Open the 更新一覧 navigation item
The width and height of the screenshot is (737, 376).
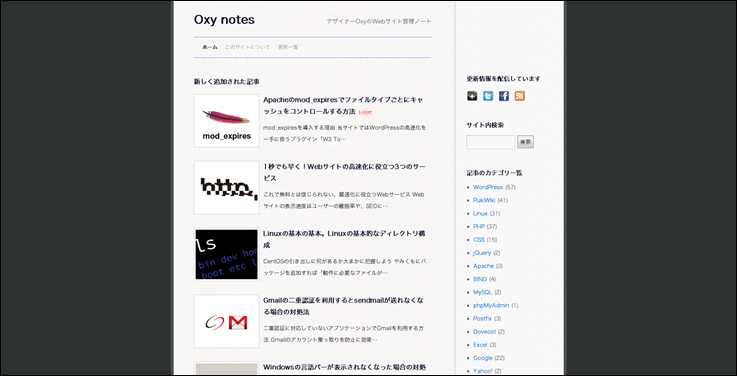point(288,47)
